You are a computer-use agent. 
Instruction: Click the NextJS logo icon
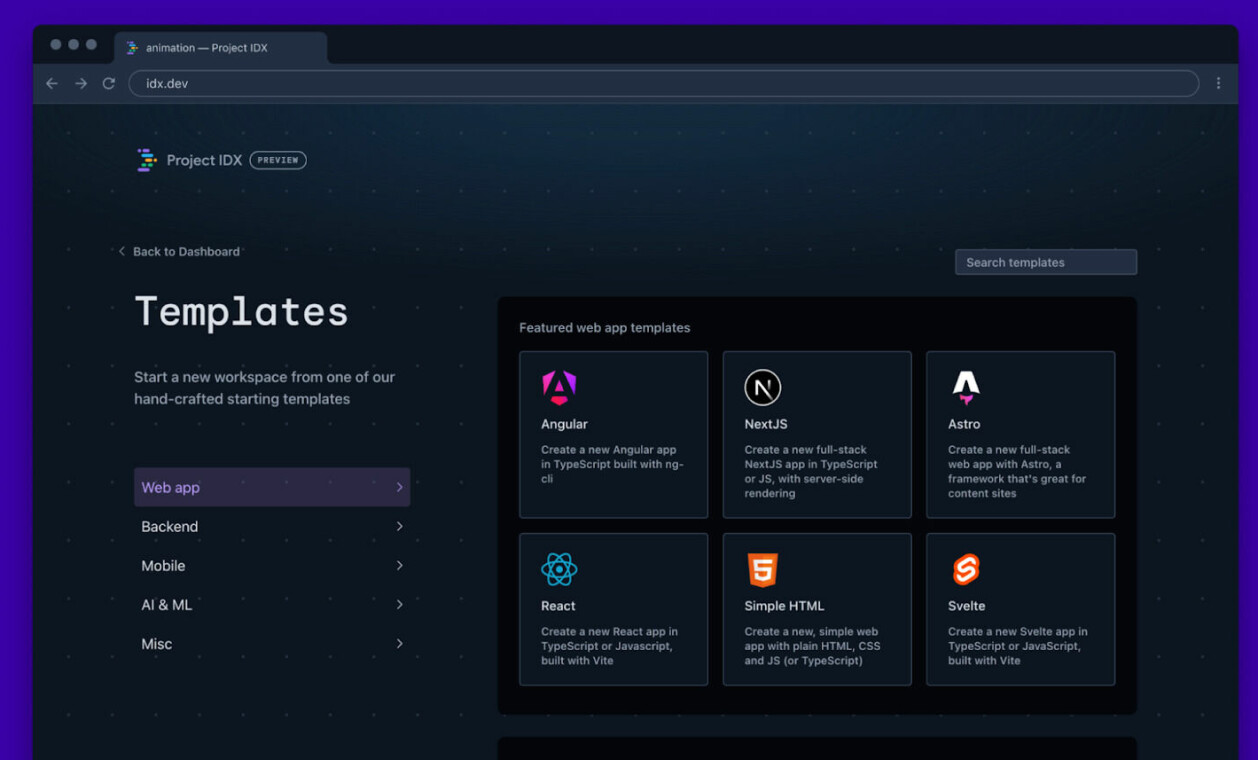(x=763, y=388)
